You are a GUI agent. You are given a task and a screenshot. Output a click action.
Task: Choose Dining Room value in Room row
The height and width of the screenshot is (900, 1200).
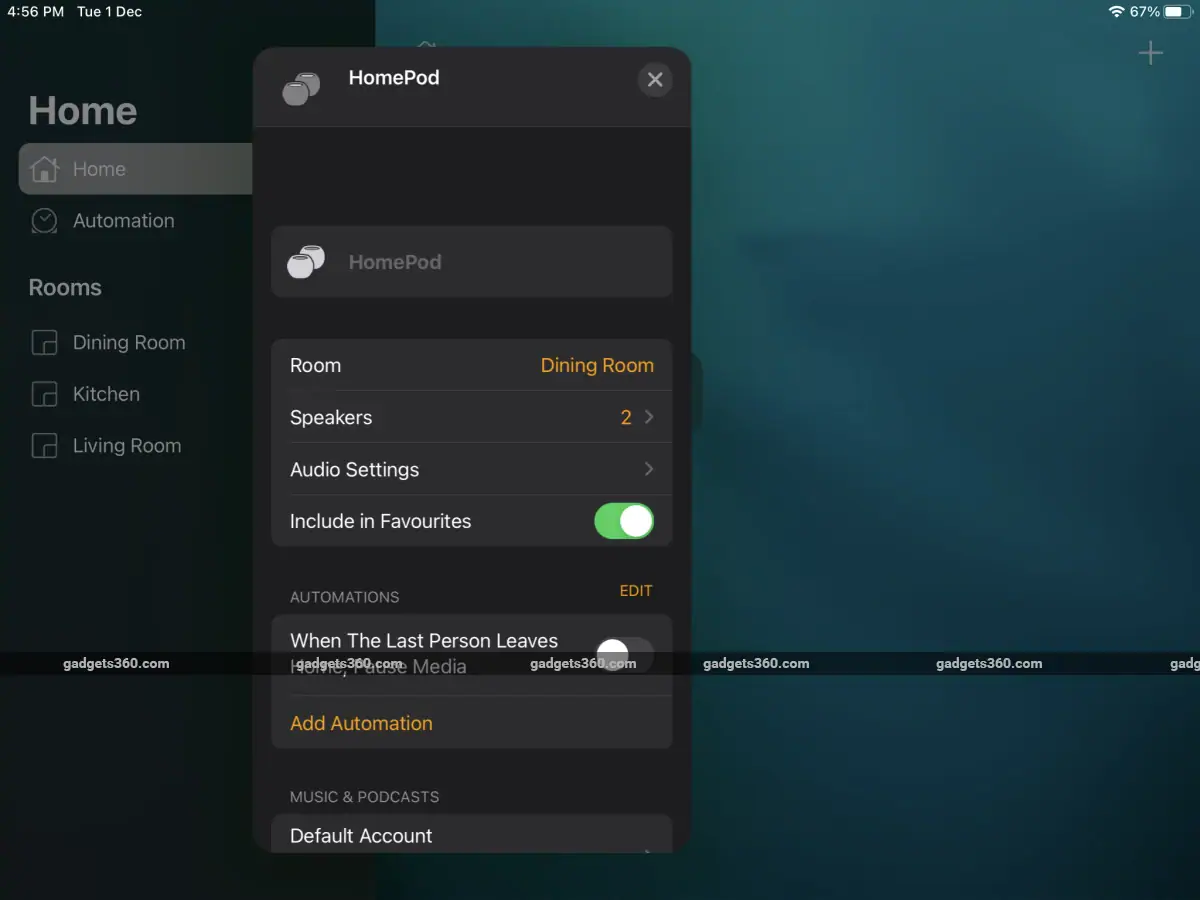tap(597, 365)
